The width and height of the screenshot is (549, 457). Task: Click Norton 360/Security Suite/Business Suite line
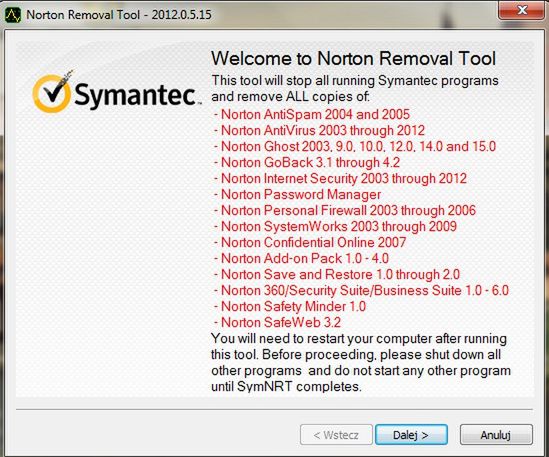click(361, 290)
